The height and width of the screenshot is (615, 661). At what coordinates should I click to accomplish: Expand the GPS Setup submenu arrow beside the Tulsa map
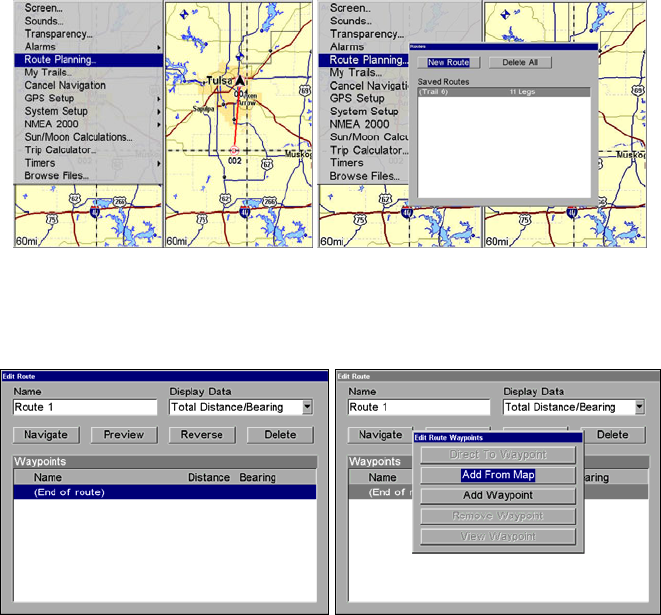tap(159, 99)
